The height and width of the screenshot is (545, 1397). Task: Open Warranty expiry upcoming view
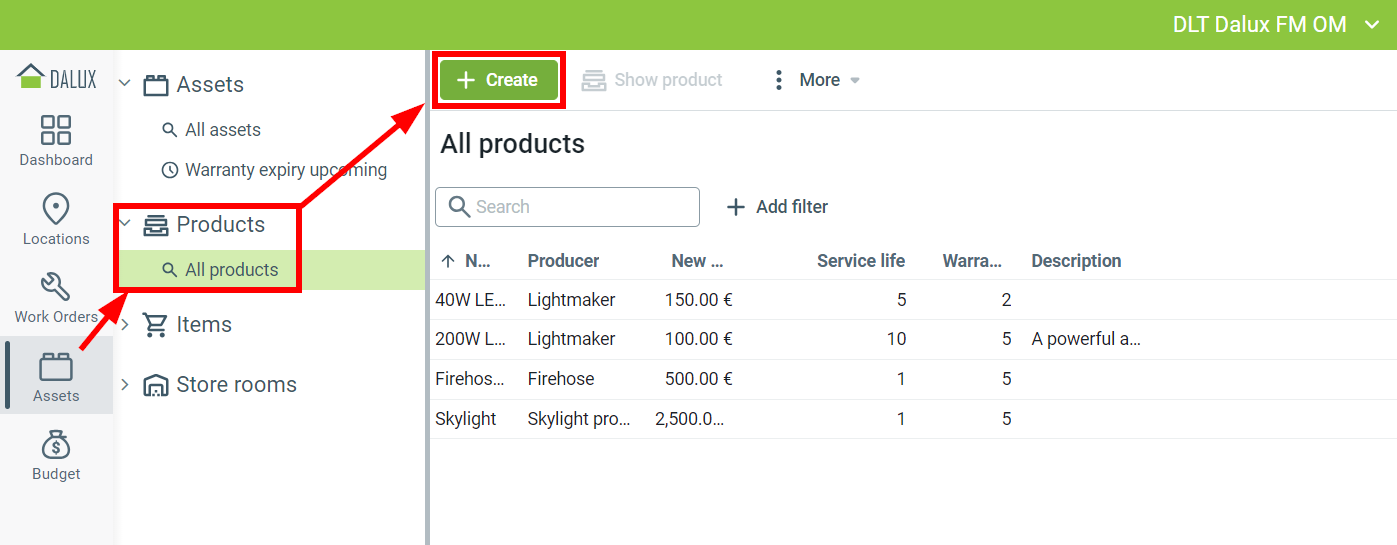click(285, 170)
